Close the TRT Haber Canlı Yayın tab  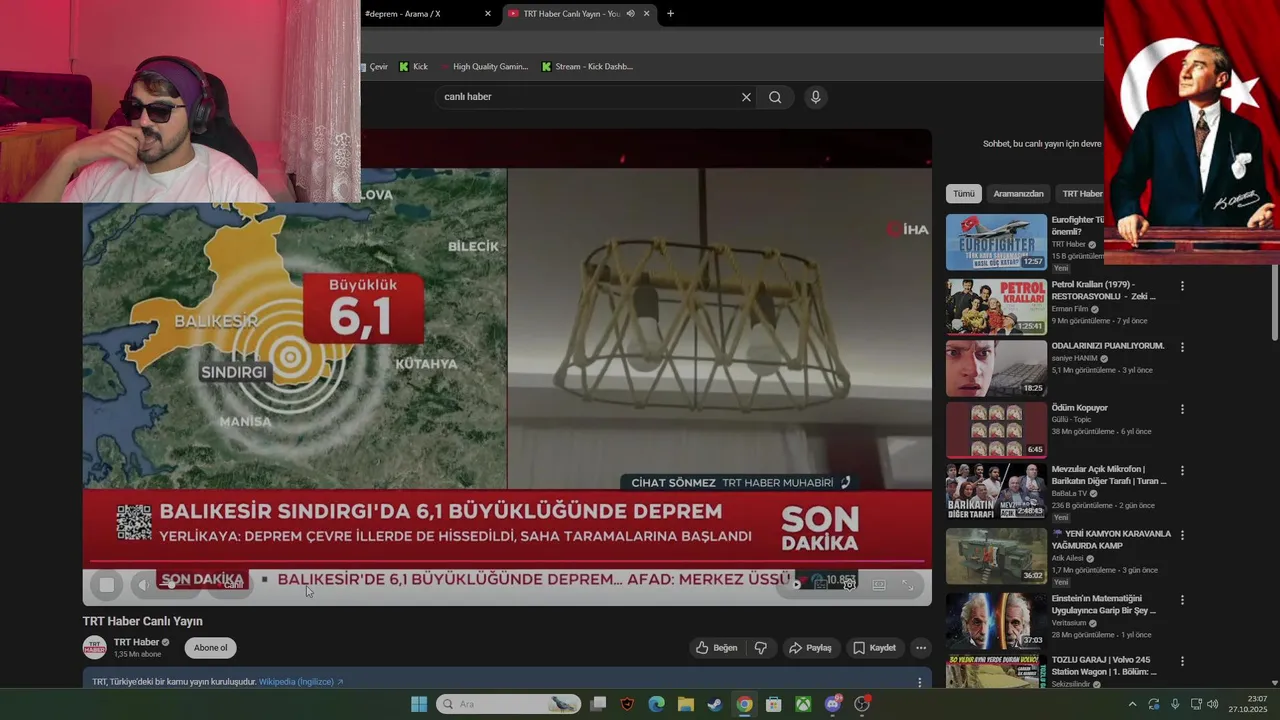pyautogui.click(x=646, y=14)
